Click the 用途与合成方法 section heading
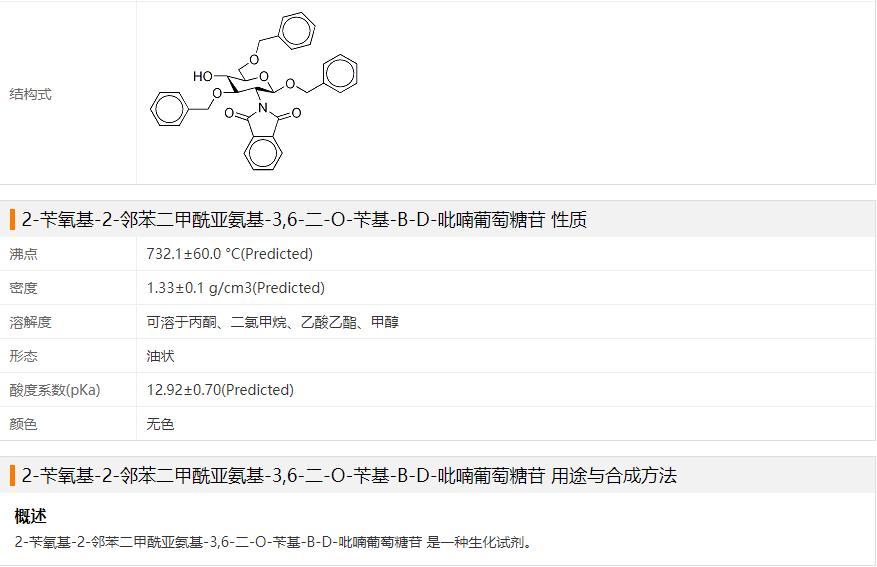The image size is (877, 567). 349,476
